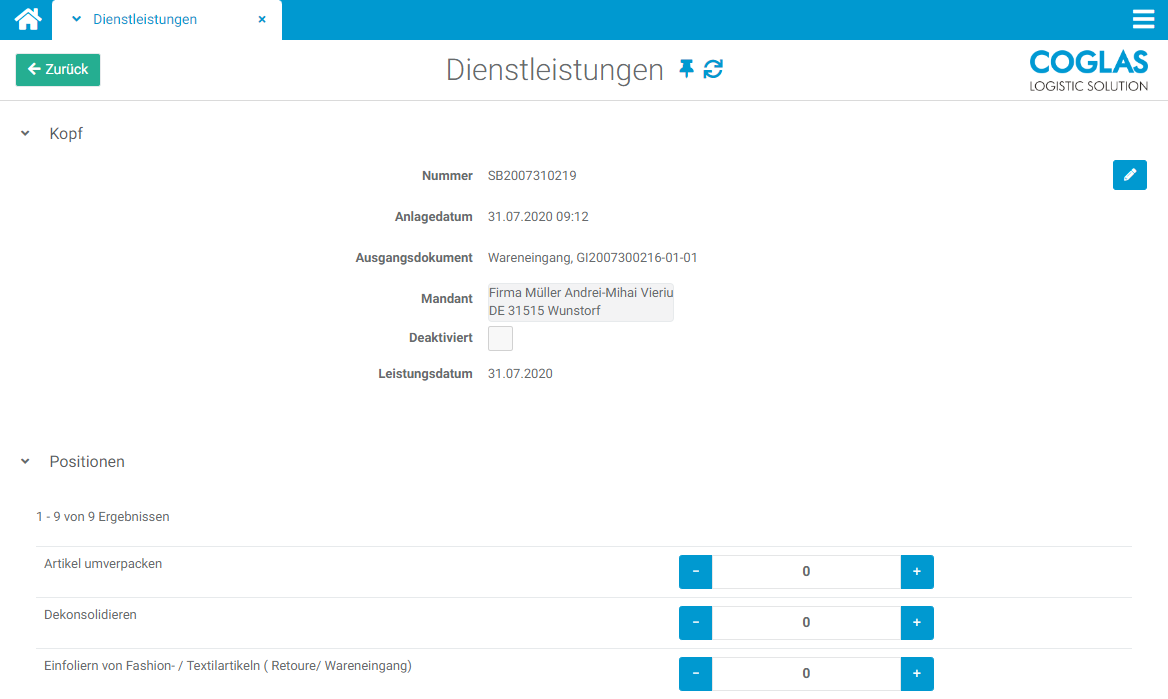Screen dimensions: 1168x699
Task: Open the hamburger menu
Action: pyautogui.click(x=1143, y=19)
